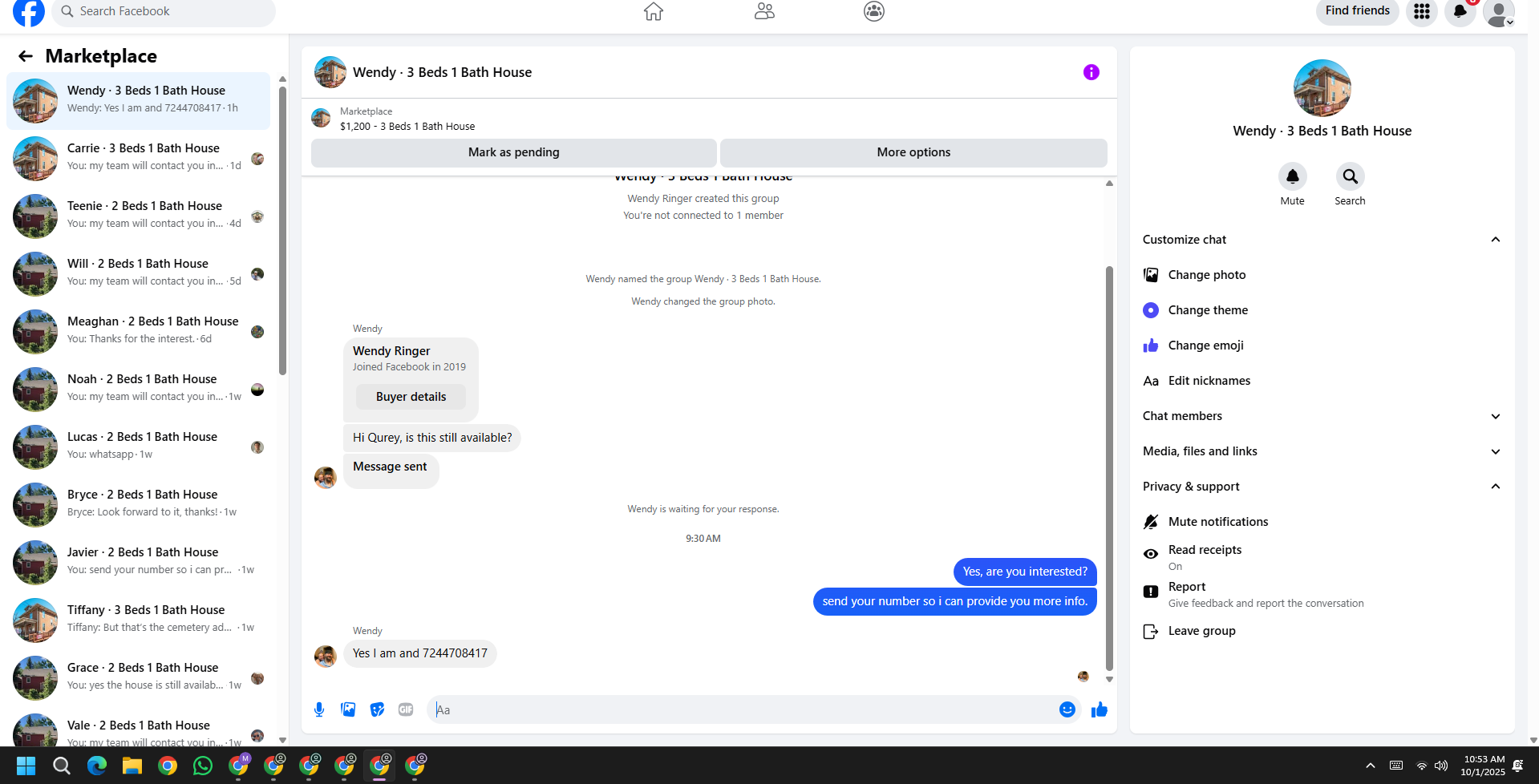Click the conversation list scrollbar thumb
This screenshot has height=784, width=1539.
pos(282,230)
